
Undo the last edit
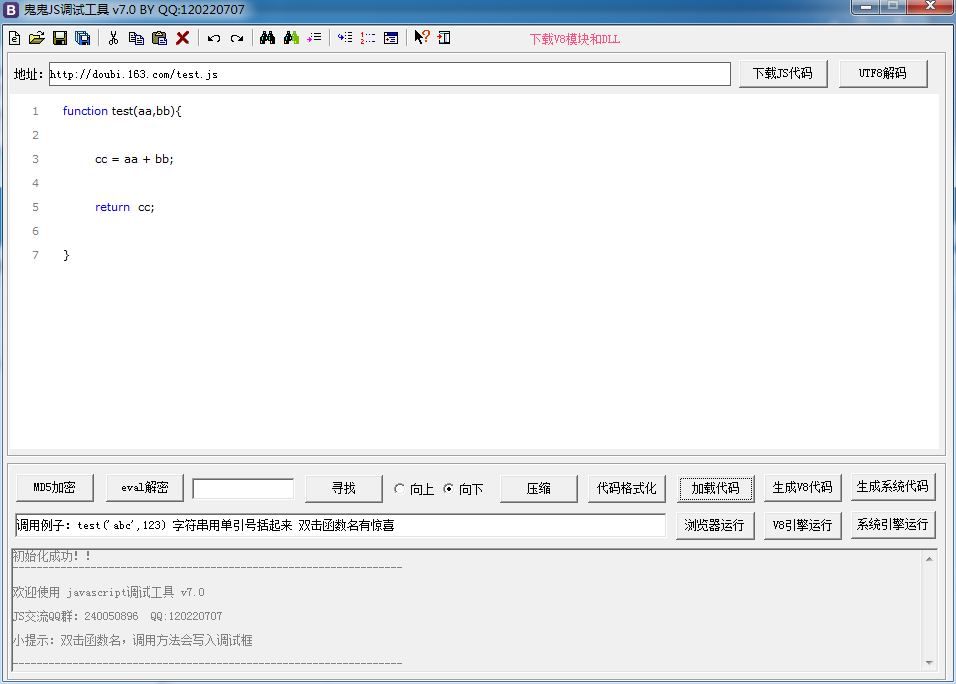(213, 38)
